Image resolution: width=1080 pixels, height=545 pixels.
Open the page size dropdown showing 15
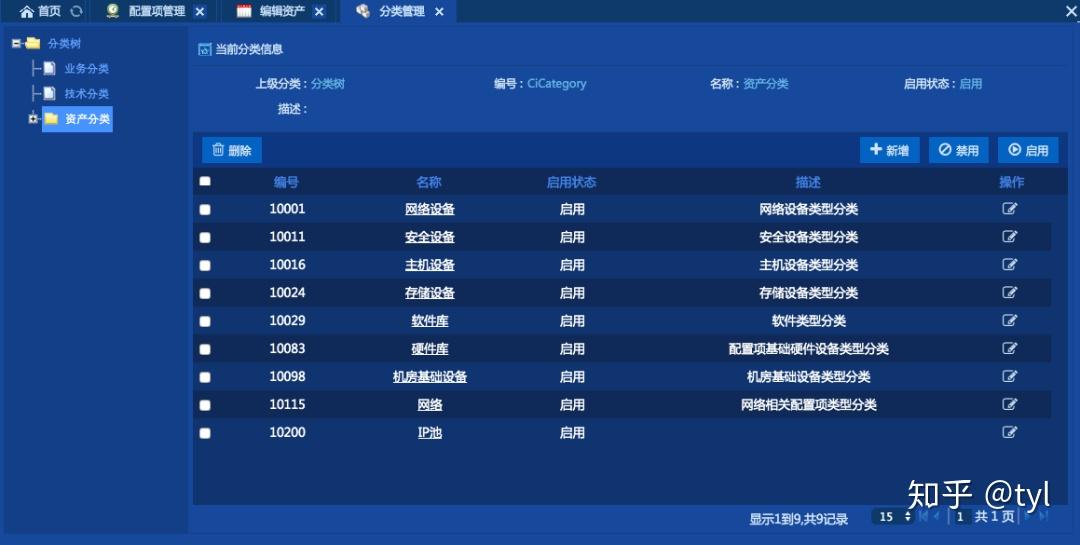893,516
